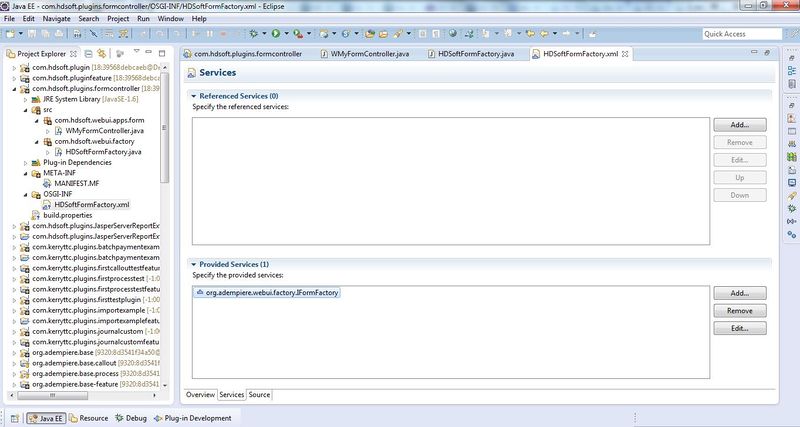Screen dimensions: 800x427
Task: Collapse the Provided Services section
Action: tap(196, 263)
